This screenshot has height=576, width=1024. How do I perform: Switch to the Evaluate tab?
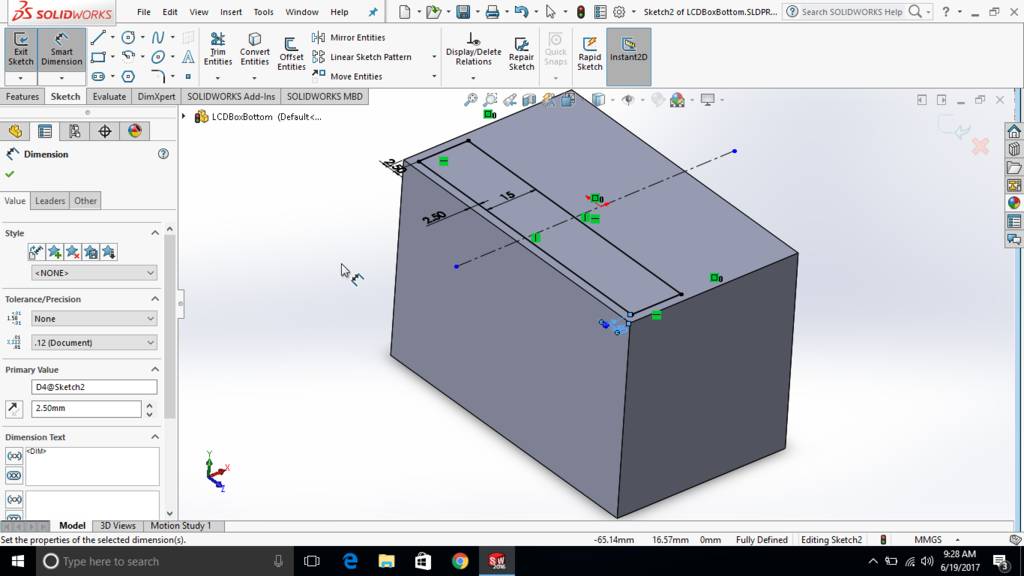[109, 97]
